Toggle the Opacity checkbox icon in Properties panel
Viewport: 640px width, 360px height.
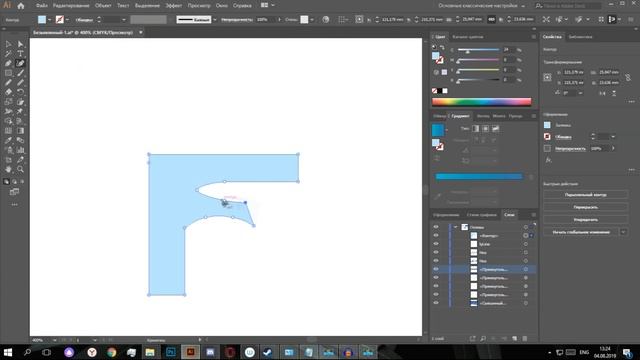[x=547, y=149]
